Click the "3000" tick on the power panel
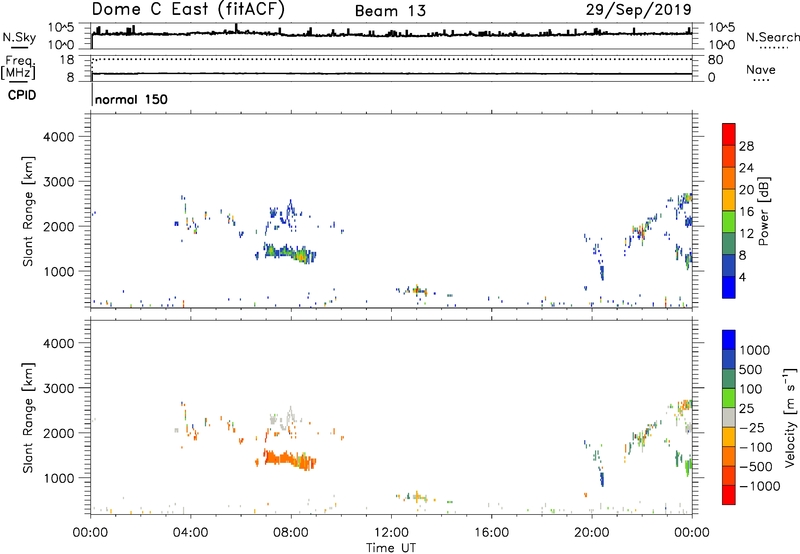800x554 pixels. 59,182
